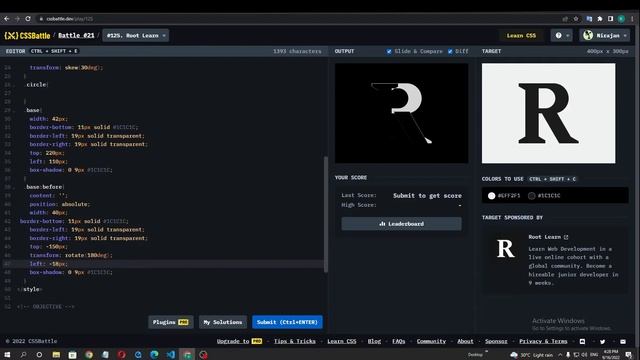Click the Learn CSS button in the header
Viewport: 640px width, 360px height.
coord(521,36)
